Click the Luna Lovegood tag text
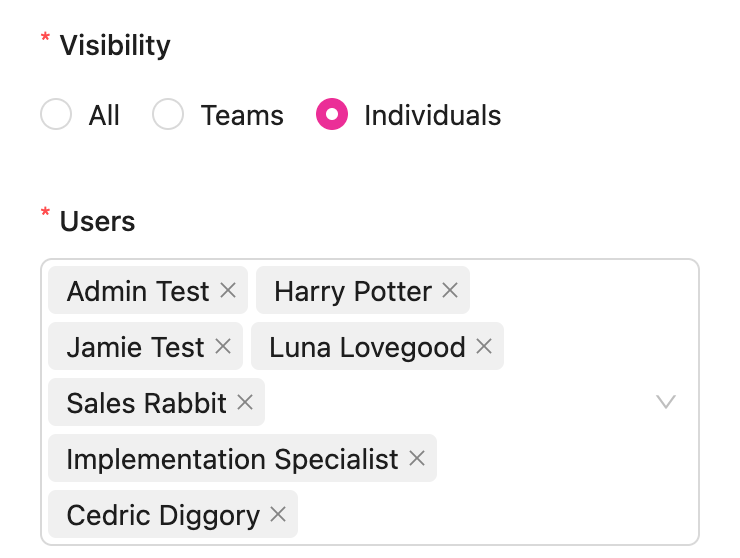 367,347
